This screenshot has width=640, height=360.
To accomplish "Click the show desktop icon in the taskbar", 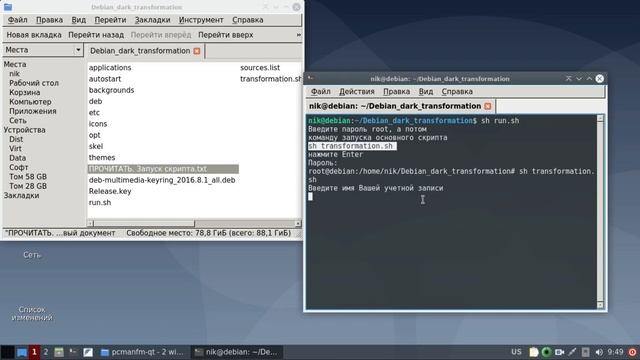I will (22, 352).
